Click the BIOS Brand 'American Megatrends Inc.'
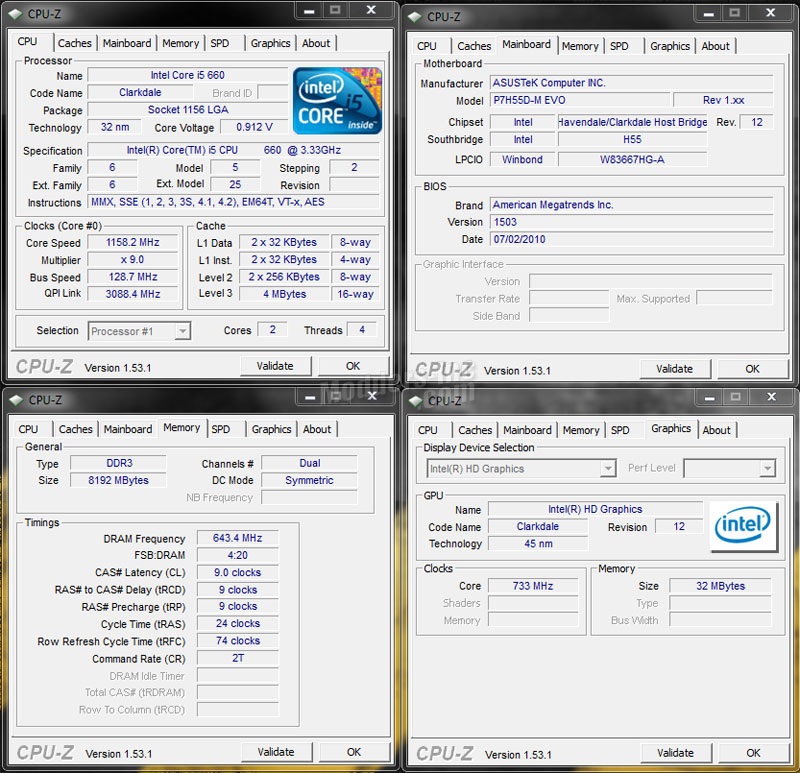Viewport: 800px width, 773px height. tap(632, 205)
